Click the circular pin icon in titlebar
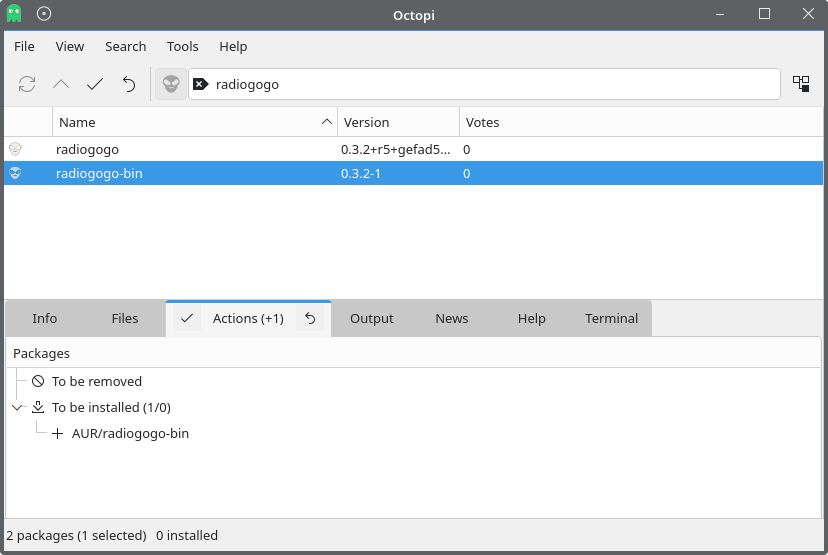The width and height of the screenshot is (828, 555). click(44, 14)
